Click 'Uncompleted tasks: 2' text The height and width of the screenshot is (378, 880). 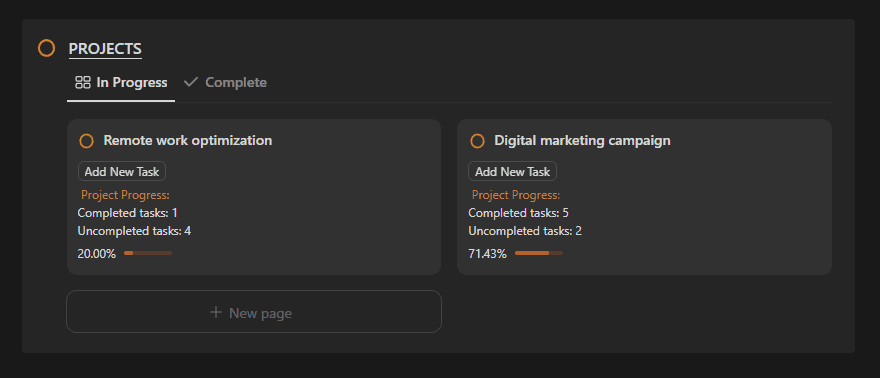(x=525, y=231)
